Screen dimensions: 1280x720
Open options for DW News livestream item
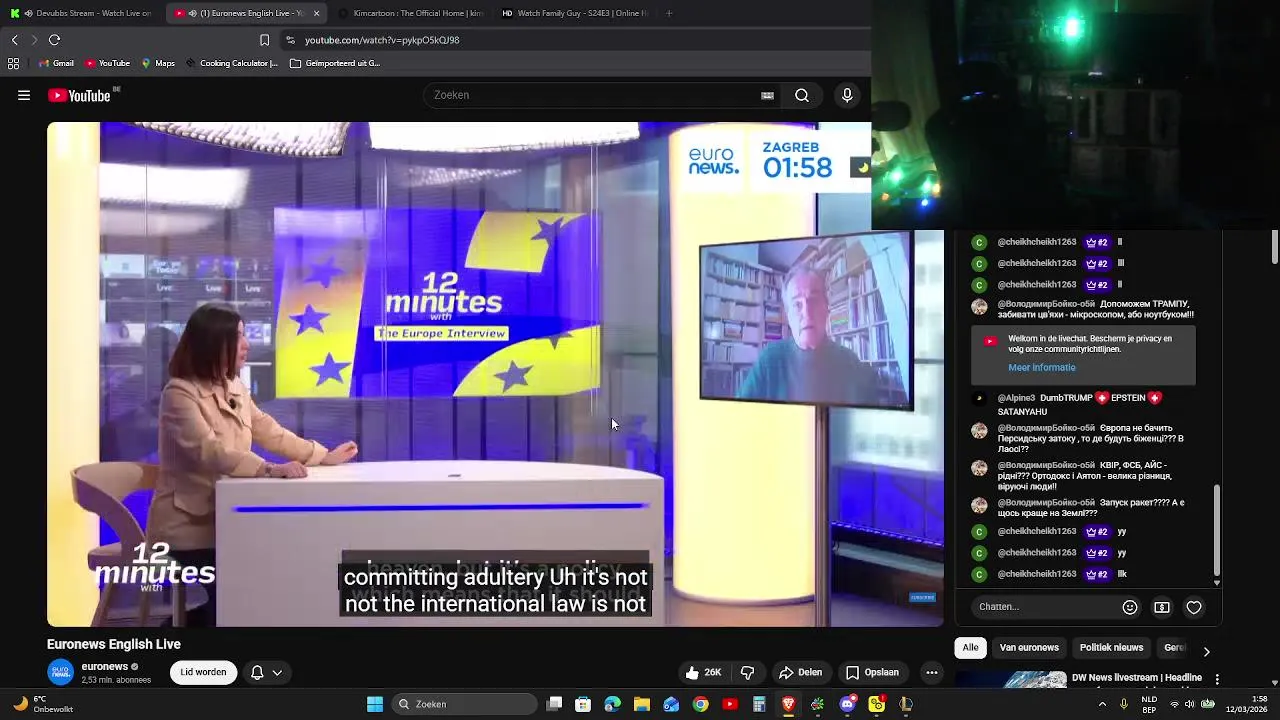[1217, 679]
